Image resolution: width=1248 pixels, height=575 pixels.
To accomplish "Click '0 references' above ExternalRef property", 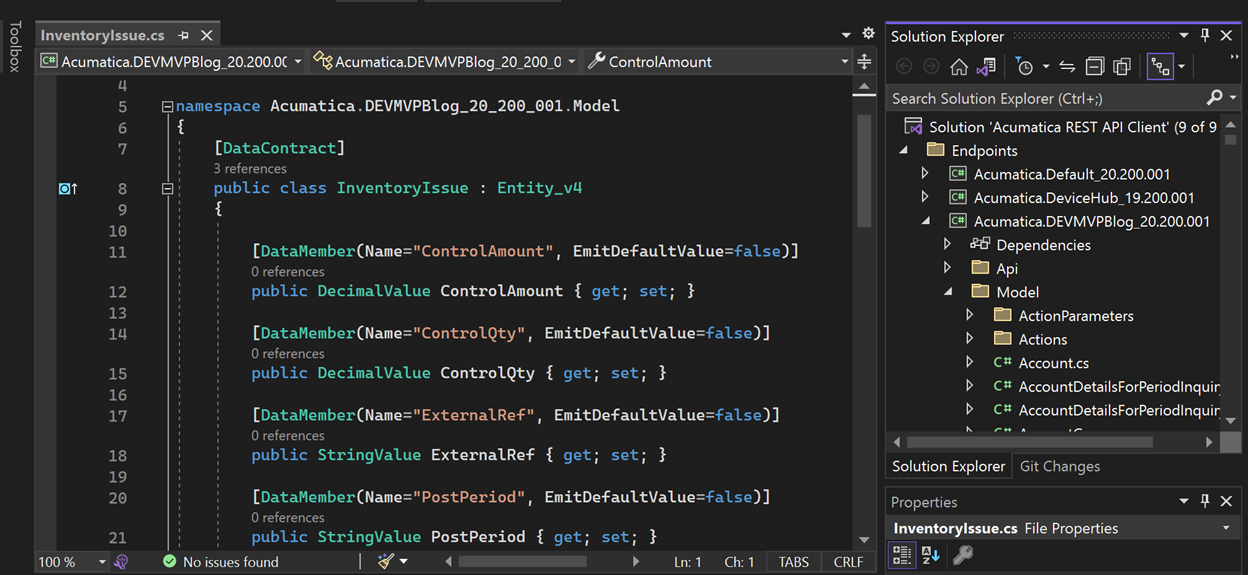I will click(288, 436).
